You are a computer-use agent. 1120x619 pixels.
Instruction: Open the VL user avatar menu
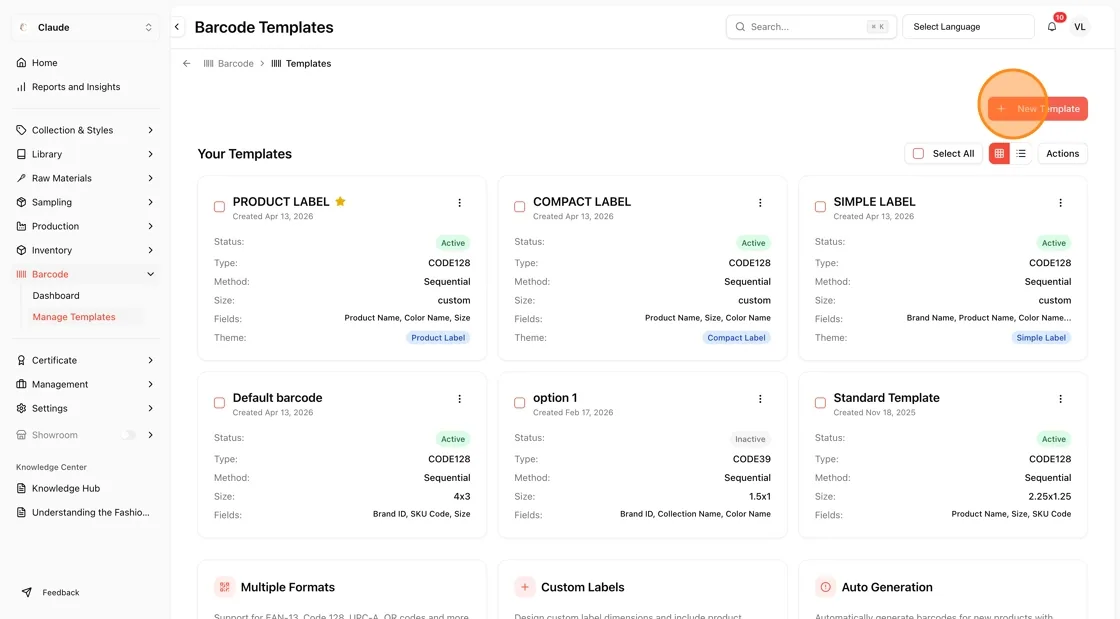tap(1079, 27)
